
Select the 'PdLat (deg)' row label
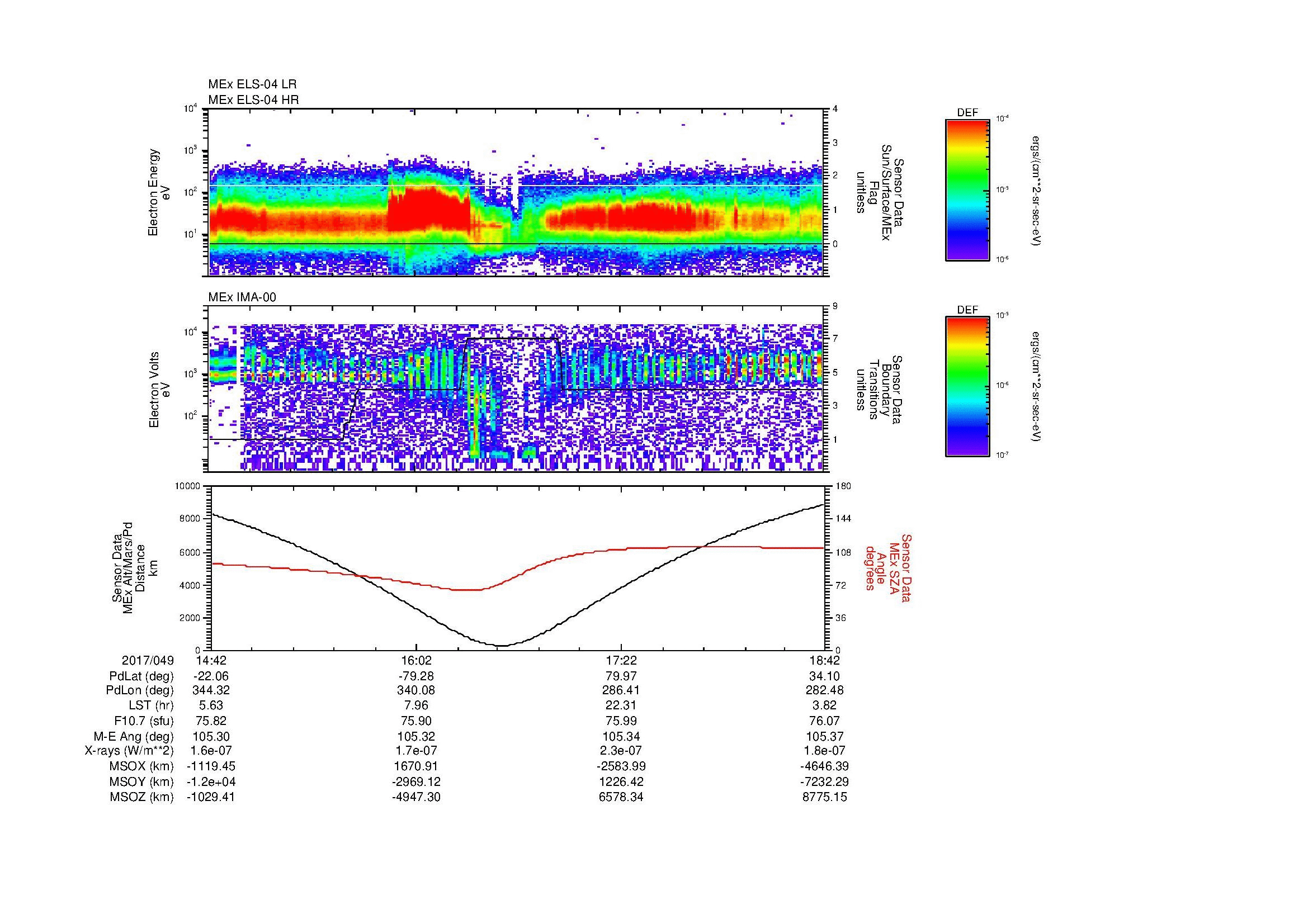(x=141, y=676)
